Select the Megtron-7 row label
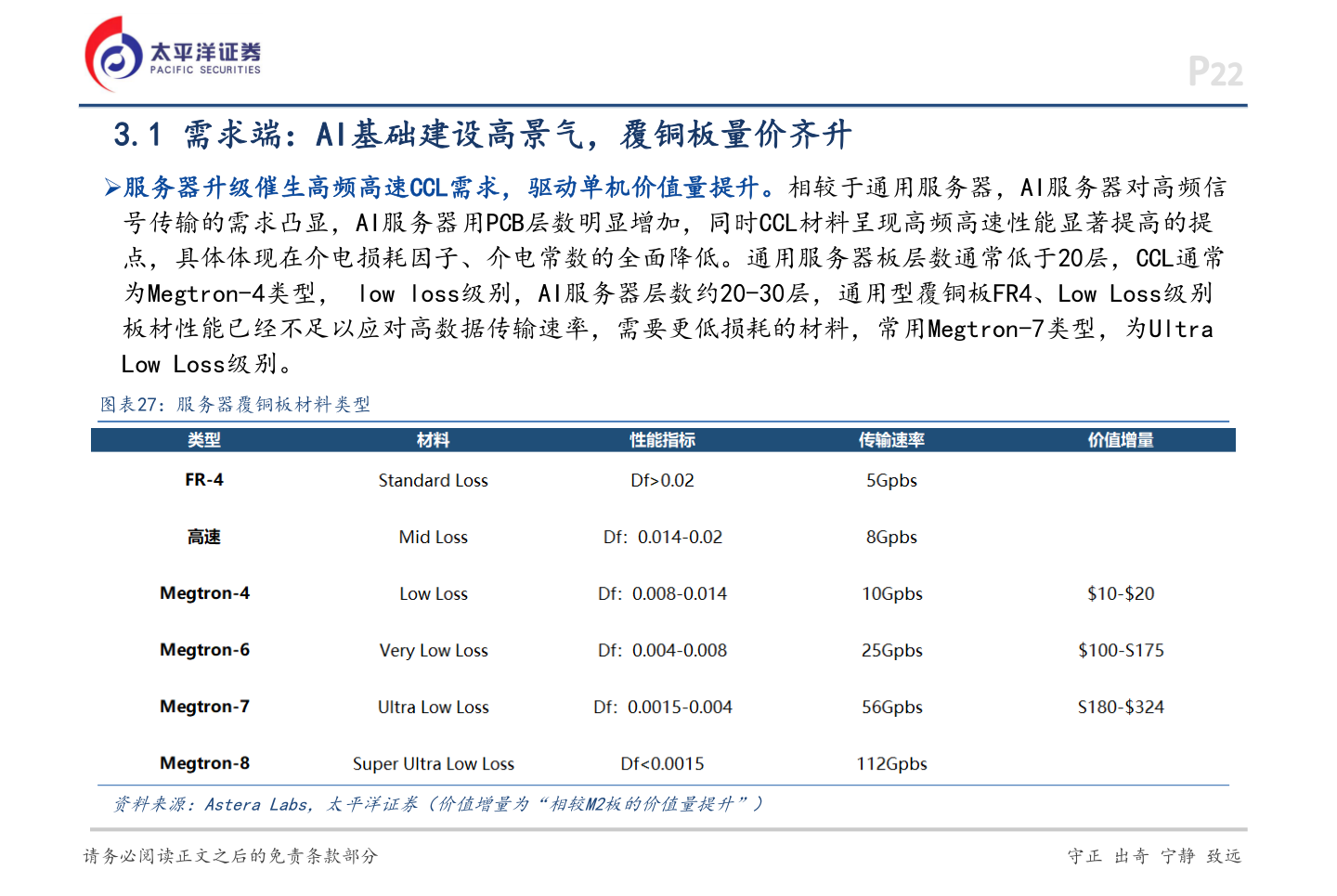Viewport: 1337px width, 896px height. click(204, 707)
